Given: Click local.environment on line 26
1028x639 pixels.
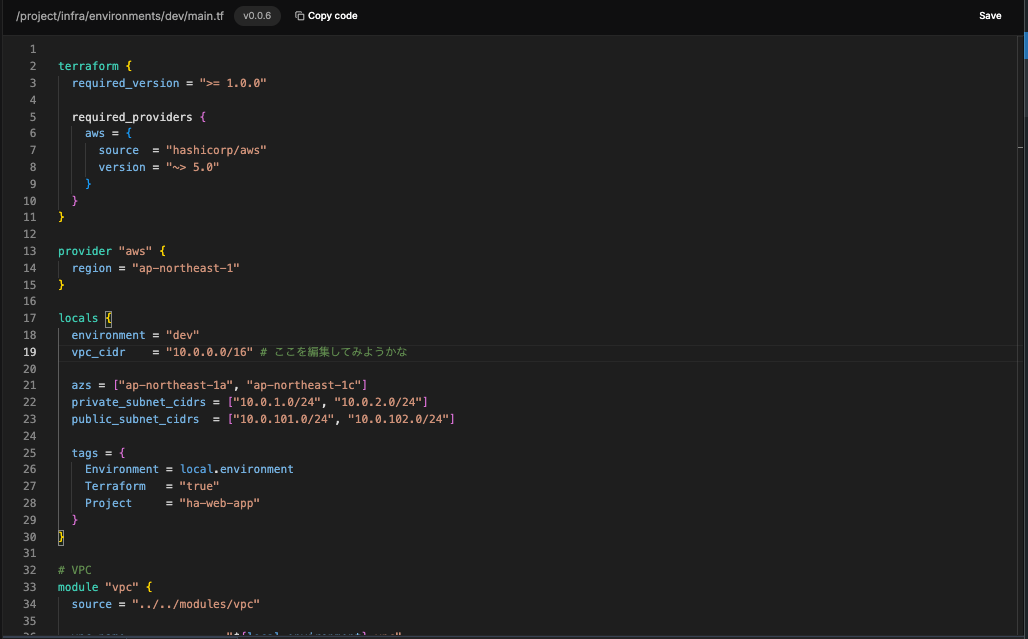Looking at the screenshot, I should coord(237,469).
